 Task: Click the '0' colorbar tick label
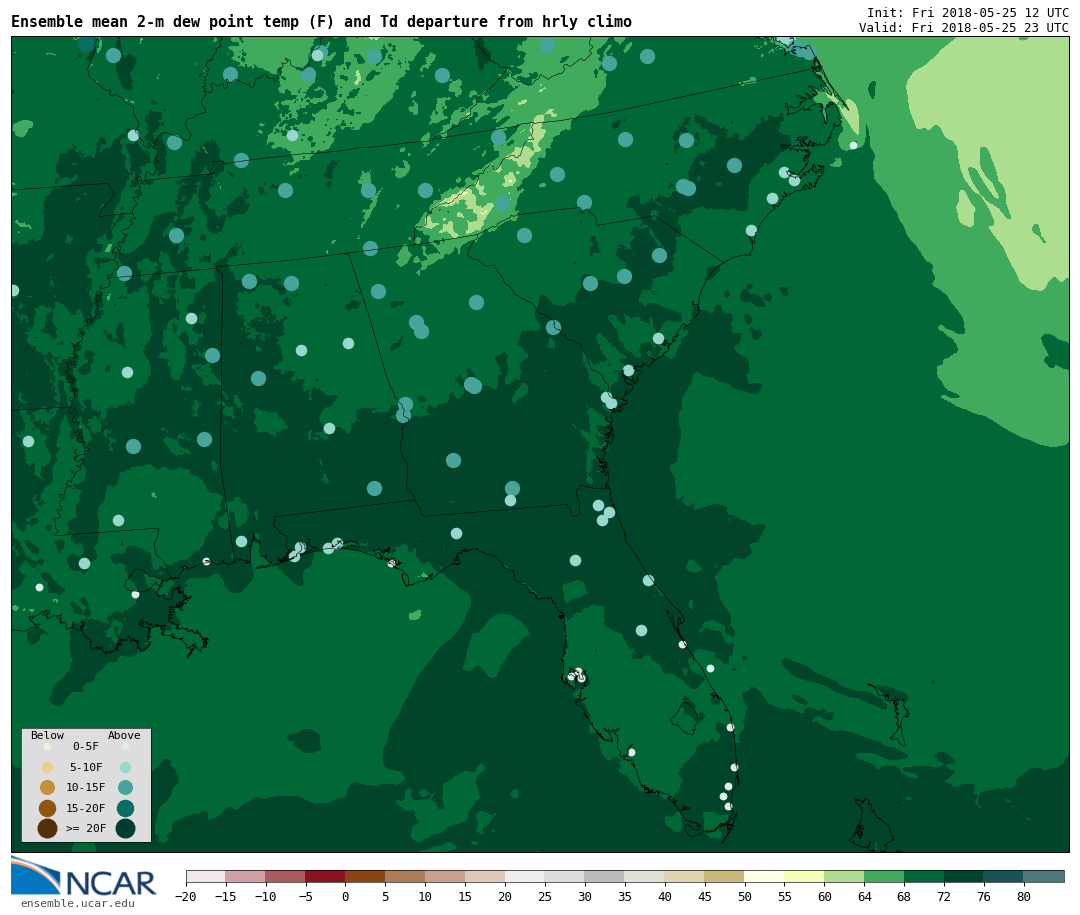[345, 896]
